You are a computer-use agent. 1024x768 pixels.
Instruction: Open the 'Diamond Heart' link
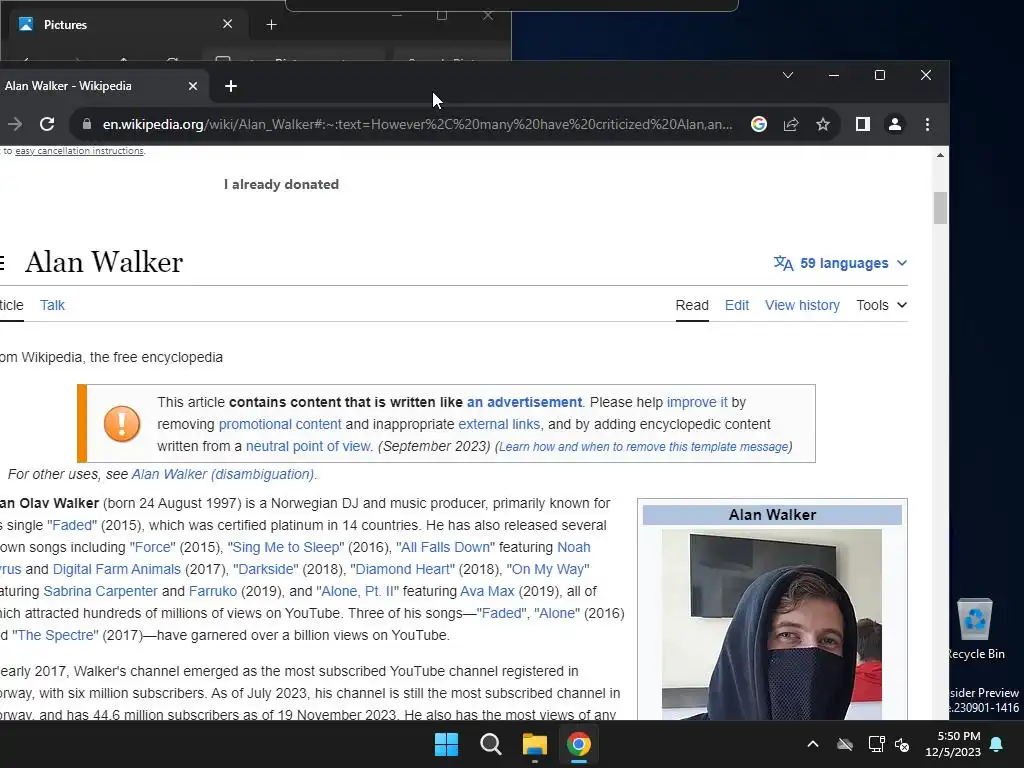pyautogui.click(x=402, y=569)
